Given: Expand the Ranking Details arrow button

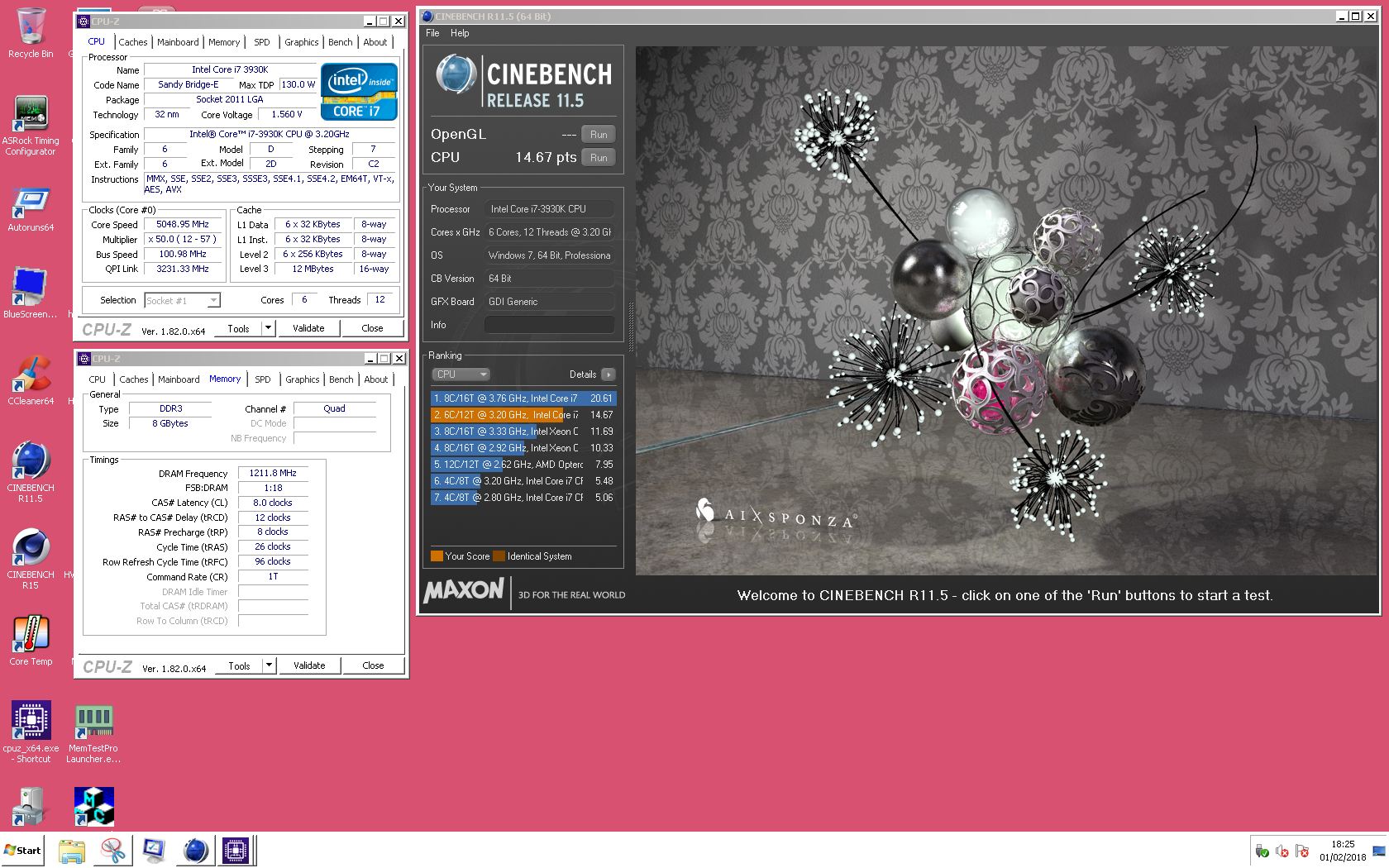Looking at the screenshot, I should [x=608, y=374].
